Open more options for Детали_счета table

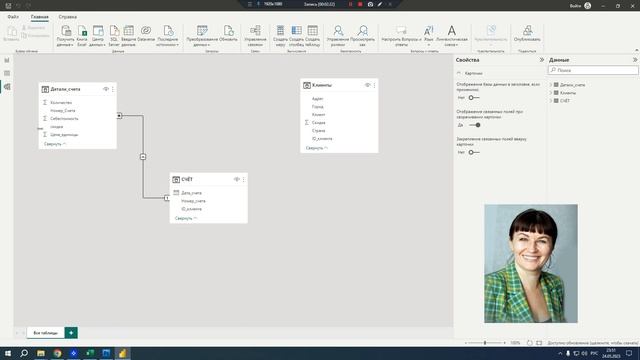pos(113,89)
